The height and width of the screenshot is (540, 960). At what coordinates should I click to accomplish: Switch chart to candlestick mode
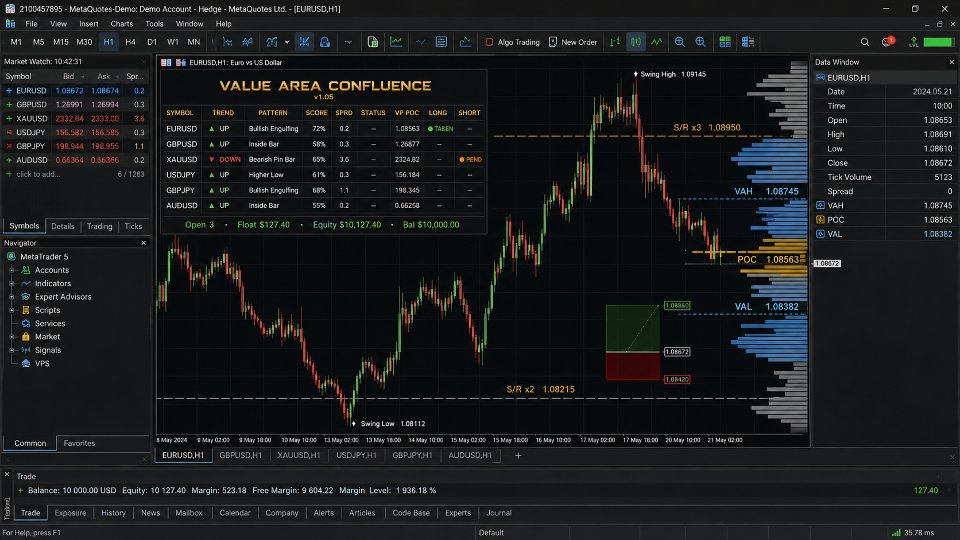pos(636,42)
